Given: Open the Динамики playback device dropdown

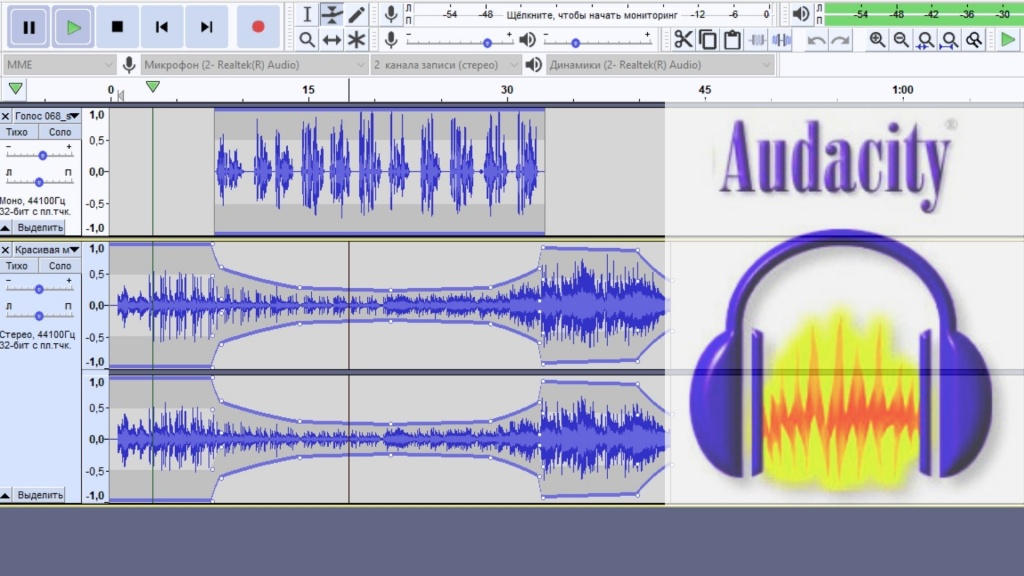Looking at the screenshot, I should pyautogui.click(x=660, y=65).
